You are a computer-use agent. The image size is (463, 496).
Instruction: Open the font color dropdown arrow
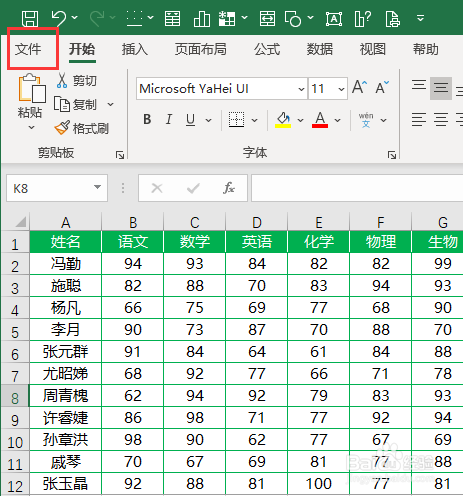pos(338,120)
